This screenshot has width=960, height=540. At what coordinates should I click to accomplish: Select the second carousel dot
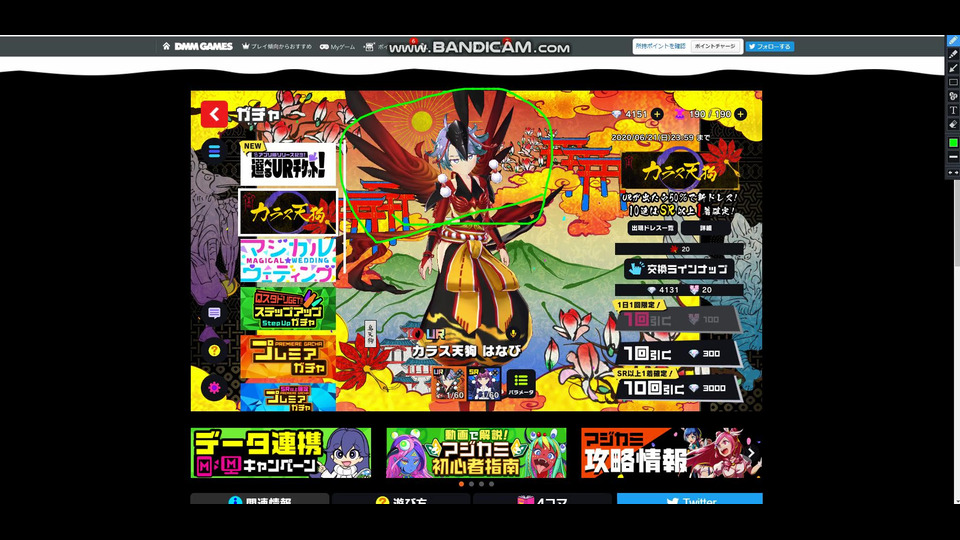[471, 484]
